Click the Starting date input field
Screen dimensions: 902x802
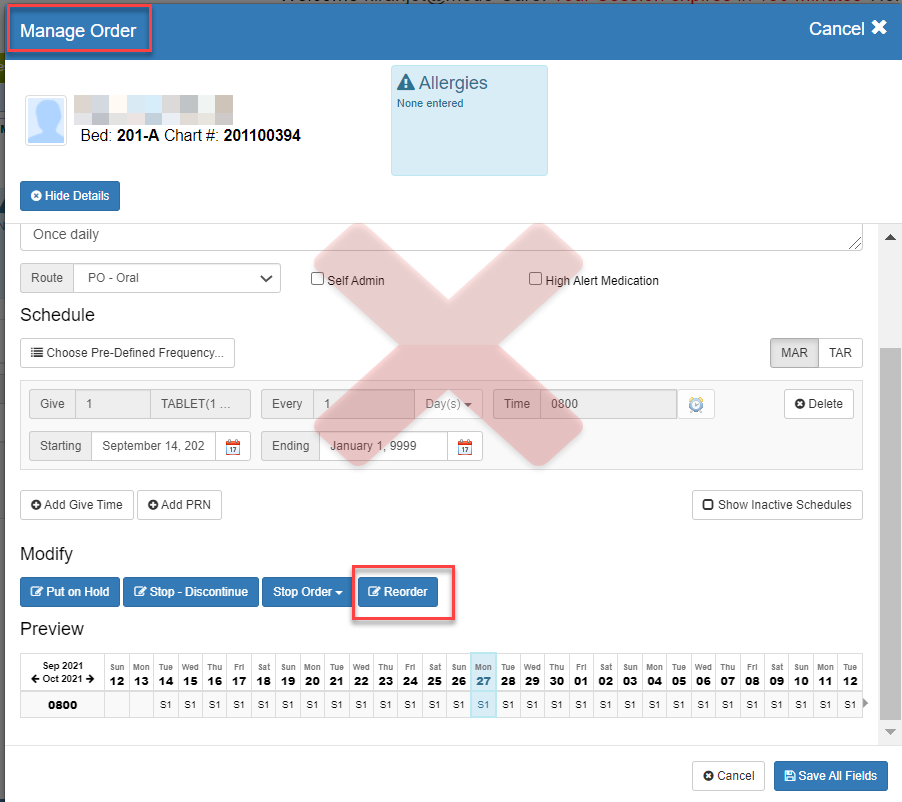click(154, 446)
